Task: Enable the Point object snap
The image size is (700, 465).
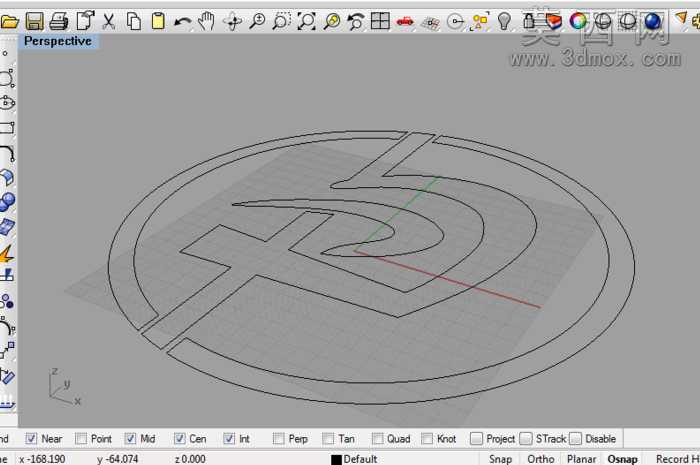Action: click(81, 439)
